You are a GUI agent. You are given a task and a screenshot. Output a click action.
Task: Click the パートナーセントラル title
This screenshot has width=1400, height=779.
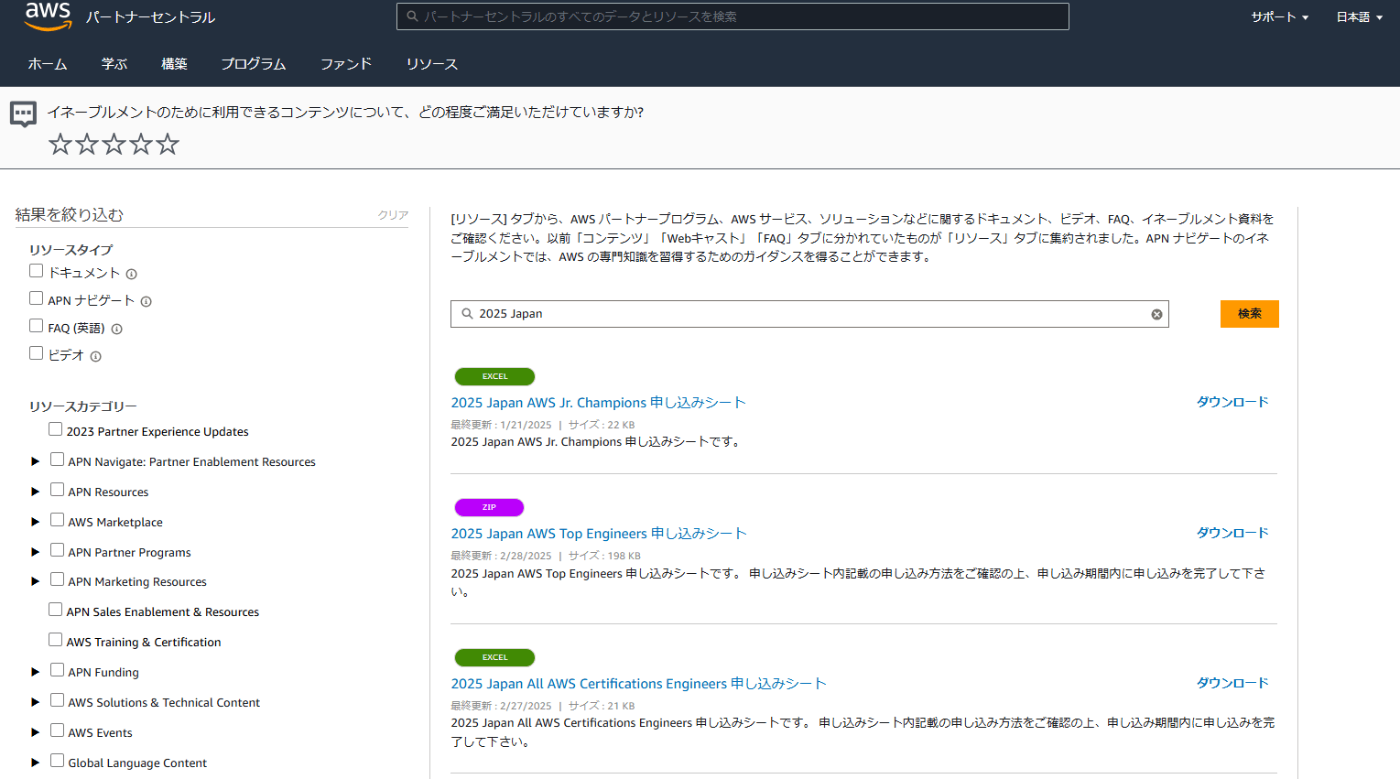pyautogui.click(x=150, y=18)
